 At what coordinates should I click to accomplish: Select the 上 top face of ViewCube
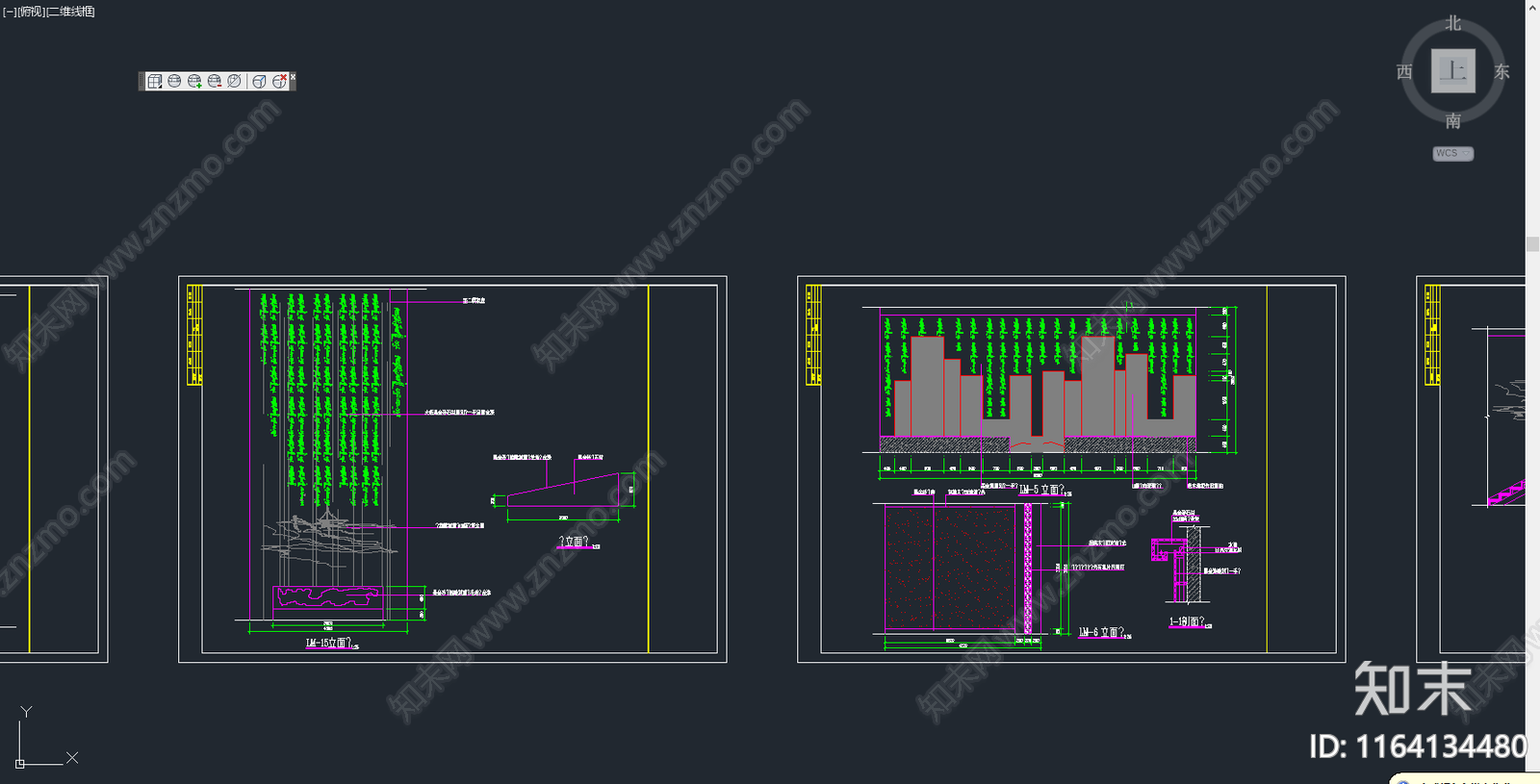coord(1453,71)
